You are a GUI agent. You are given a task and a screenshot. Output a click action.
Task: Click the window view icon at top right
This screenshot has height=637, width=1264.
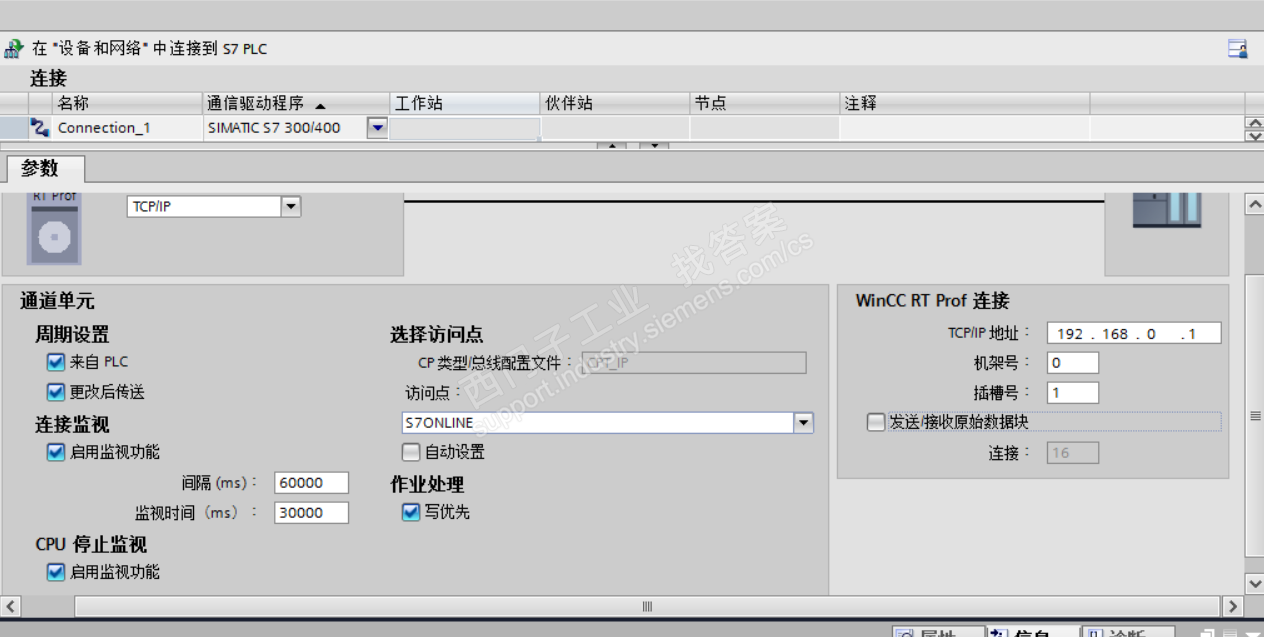point(1237,48)
